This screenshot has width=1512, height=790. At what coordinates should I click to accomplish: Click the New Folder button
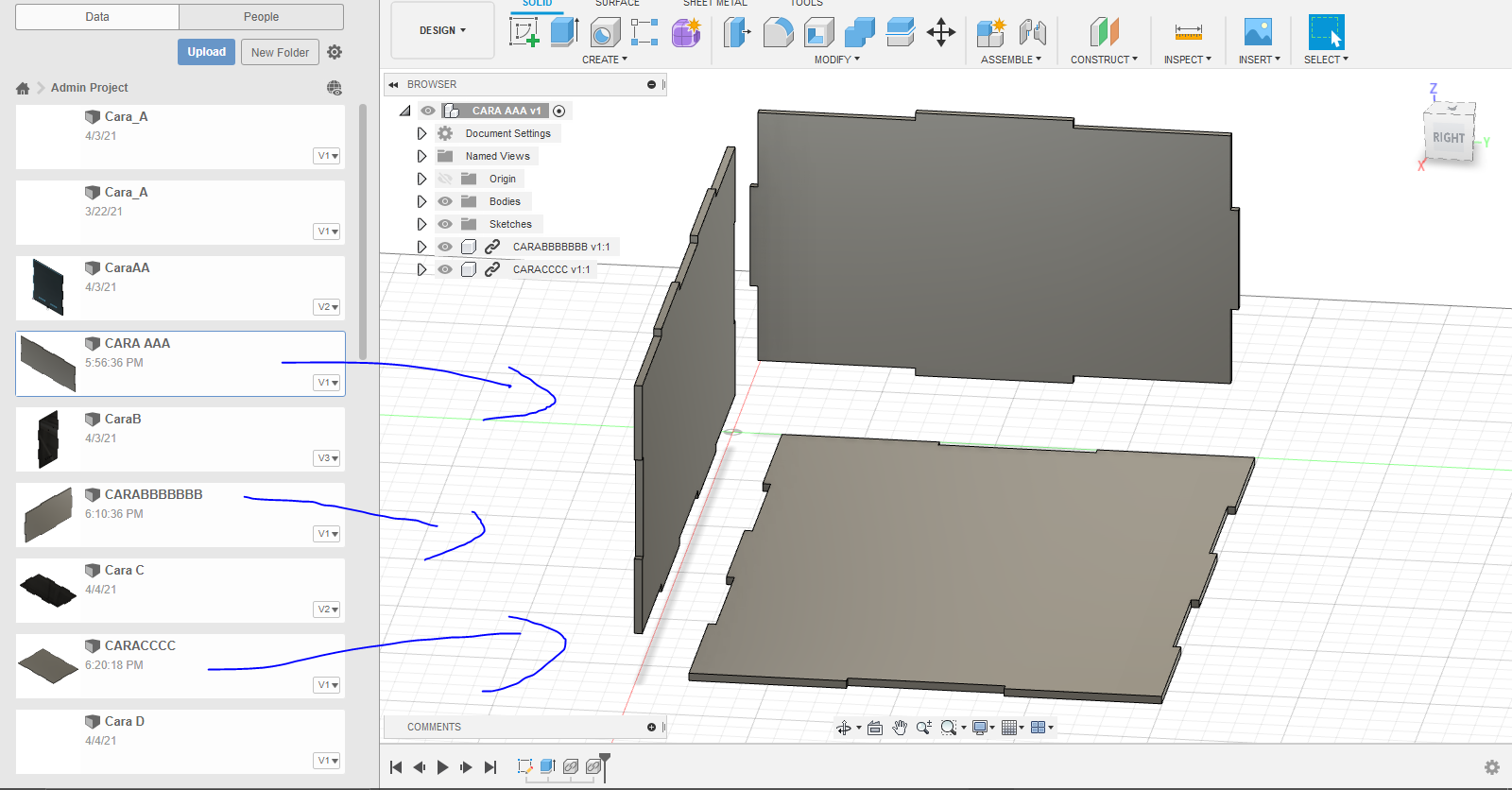(x=280, y=52)
